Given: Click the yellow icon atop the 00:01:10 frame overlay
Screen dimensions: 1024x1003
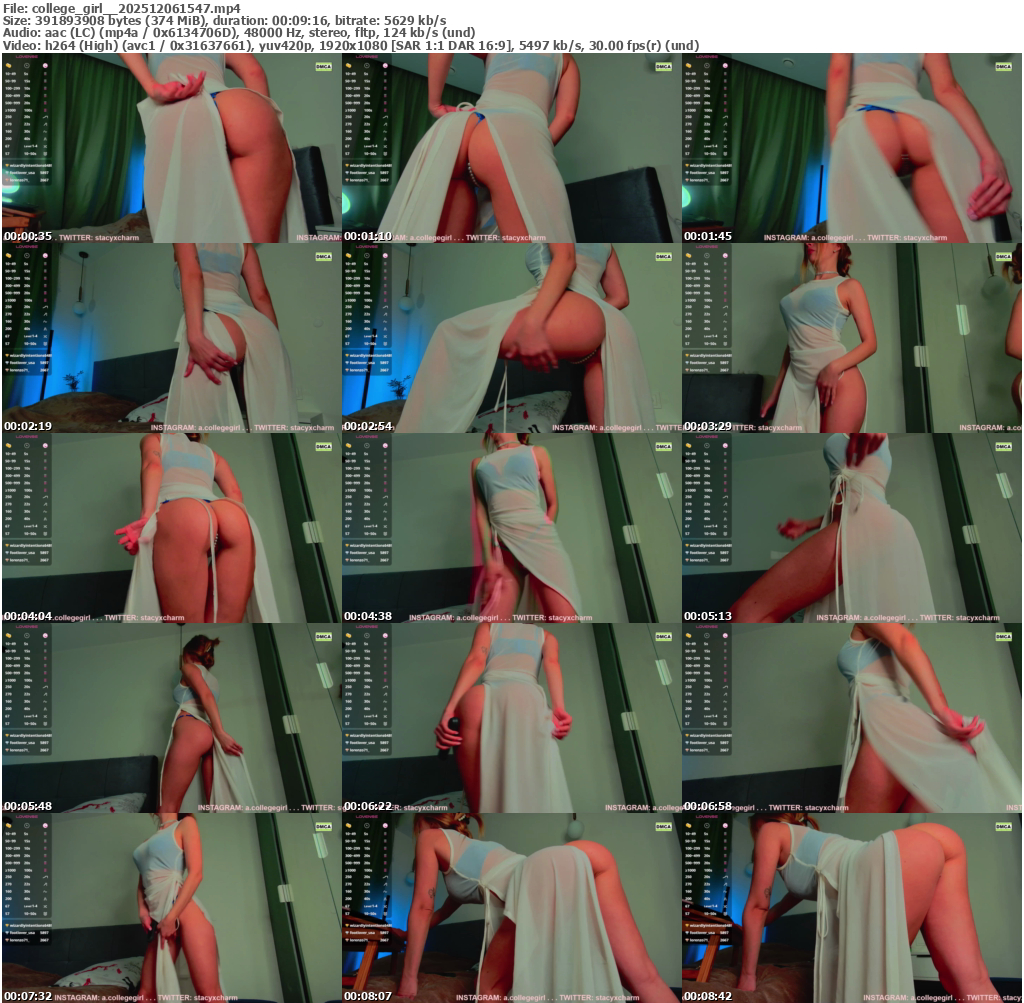Looking at the screenshot, I should 349,65.
